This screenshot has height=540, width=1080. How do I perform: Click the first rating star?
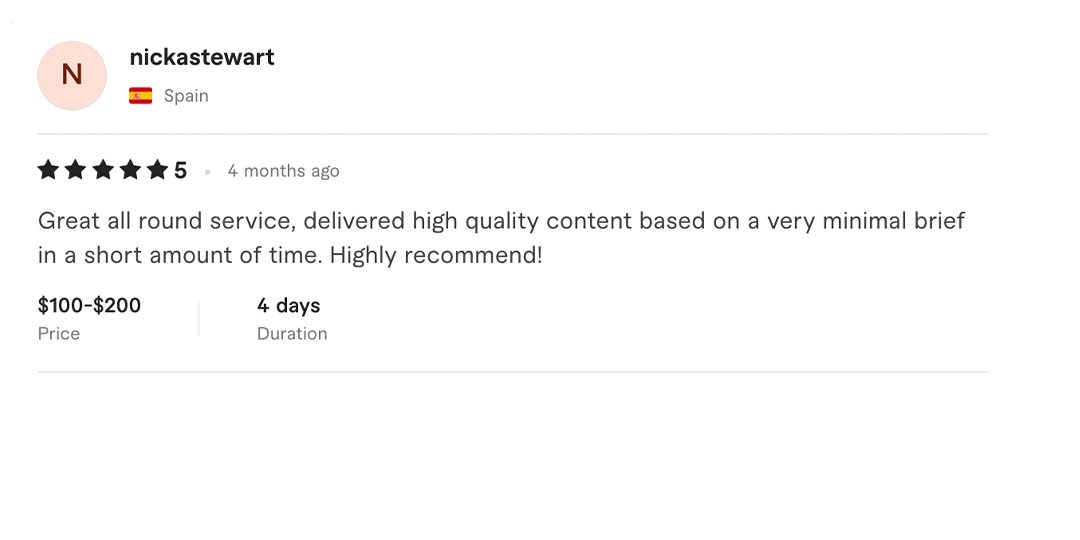point(49,170)
